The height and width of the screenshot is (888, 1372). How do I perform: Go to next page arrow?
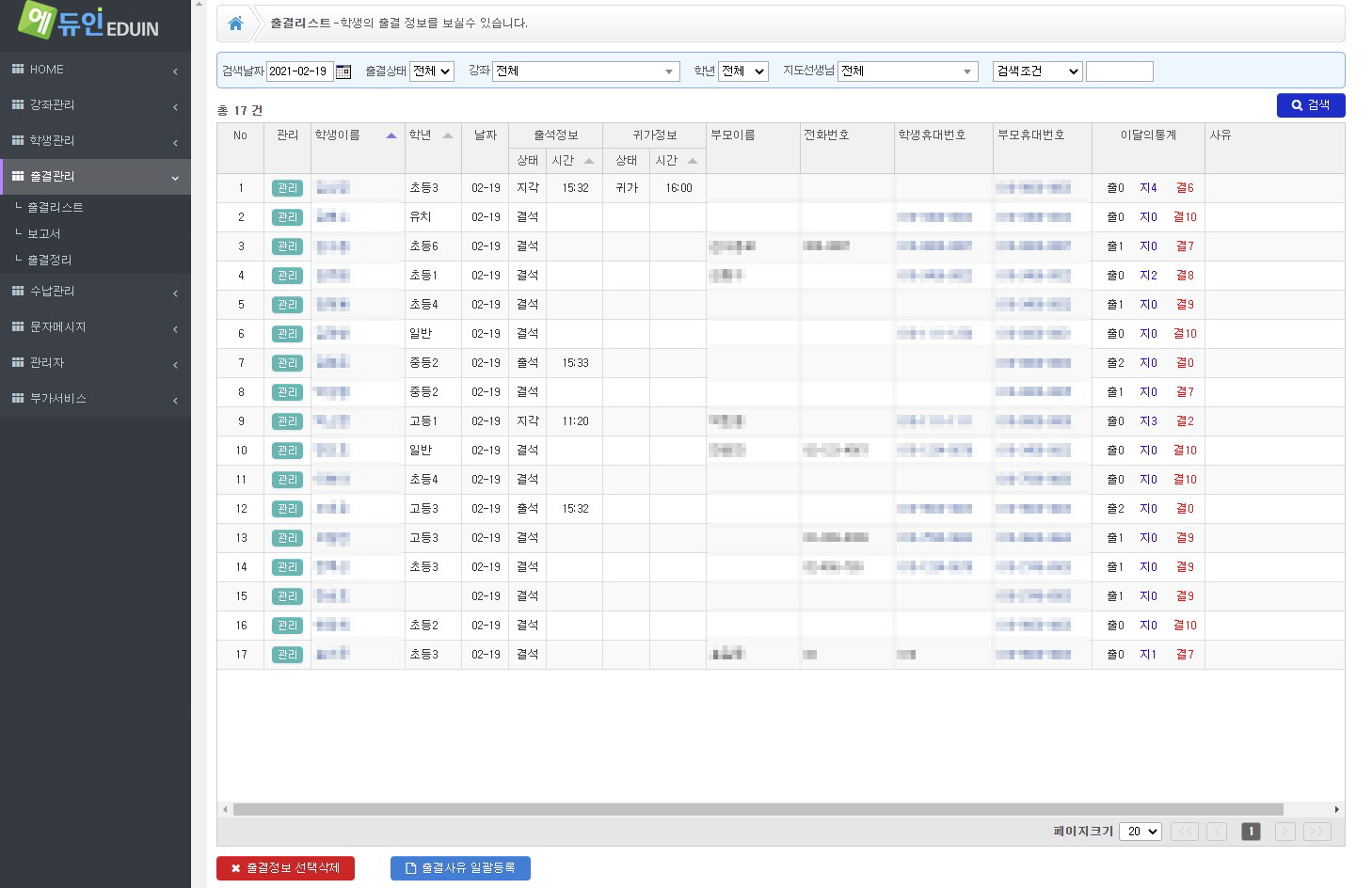click(x=1285, y=832)
